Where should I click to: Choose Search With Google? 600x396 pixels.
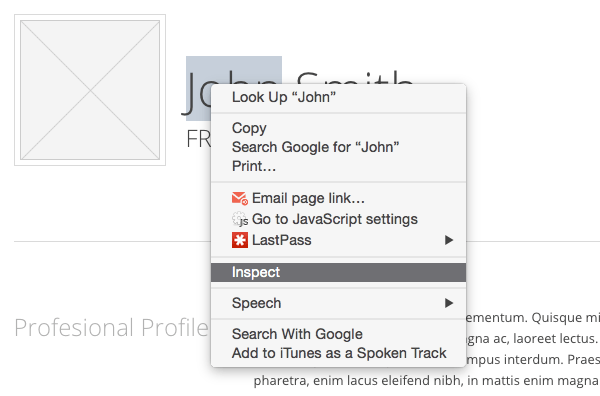tap(338, 334)
